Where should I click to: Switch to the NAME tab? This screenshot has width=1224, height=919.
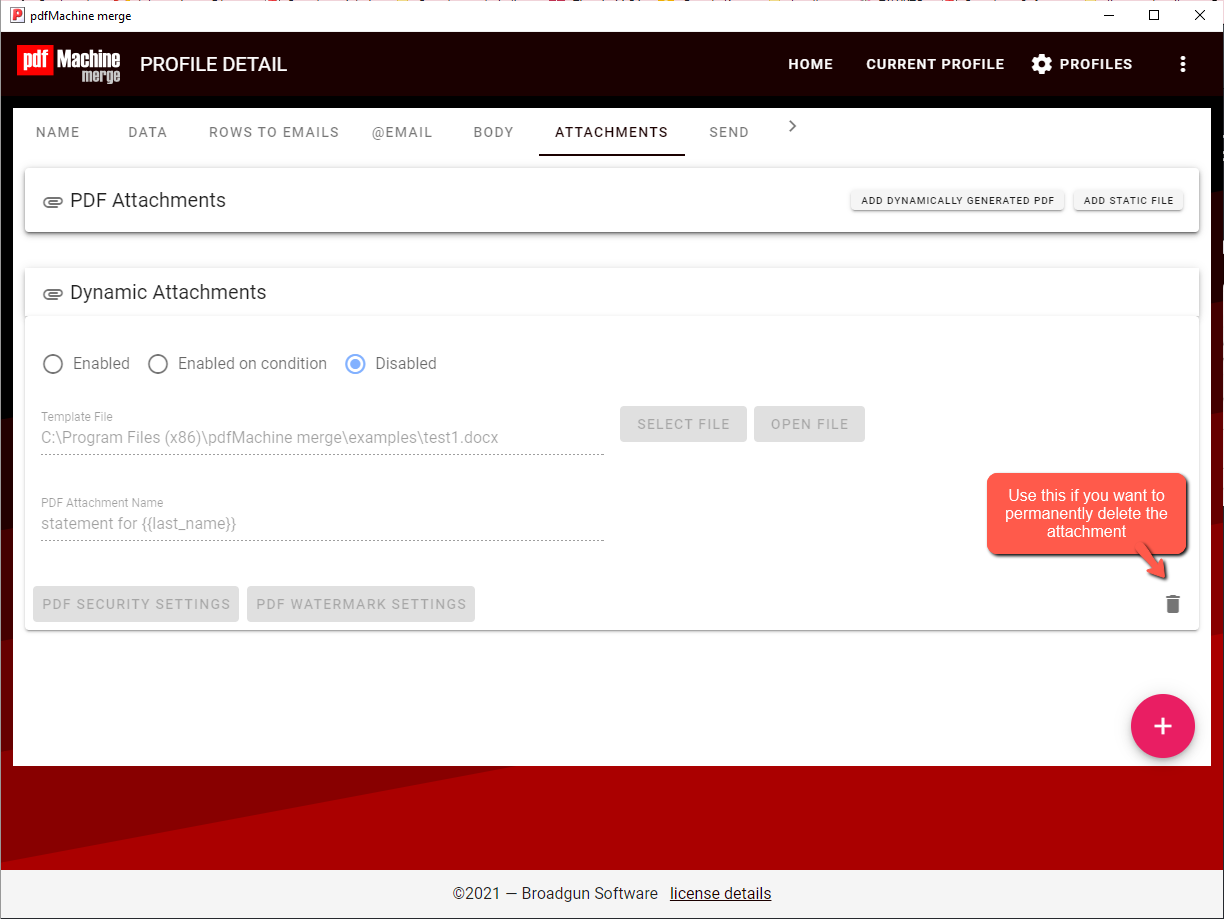click(x=58, y=132)
